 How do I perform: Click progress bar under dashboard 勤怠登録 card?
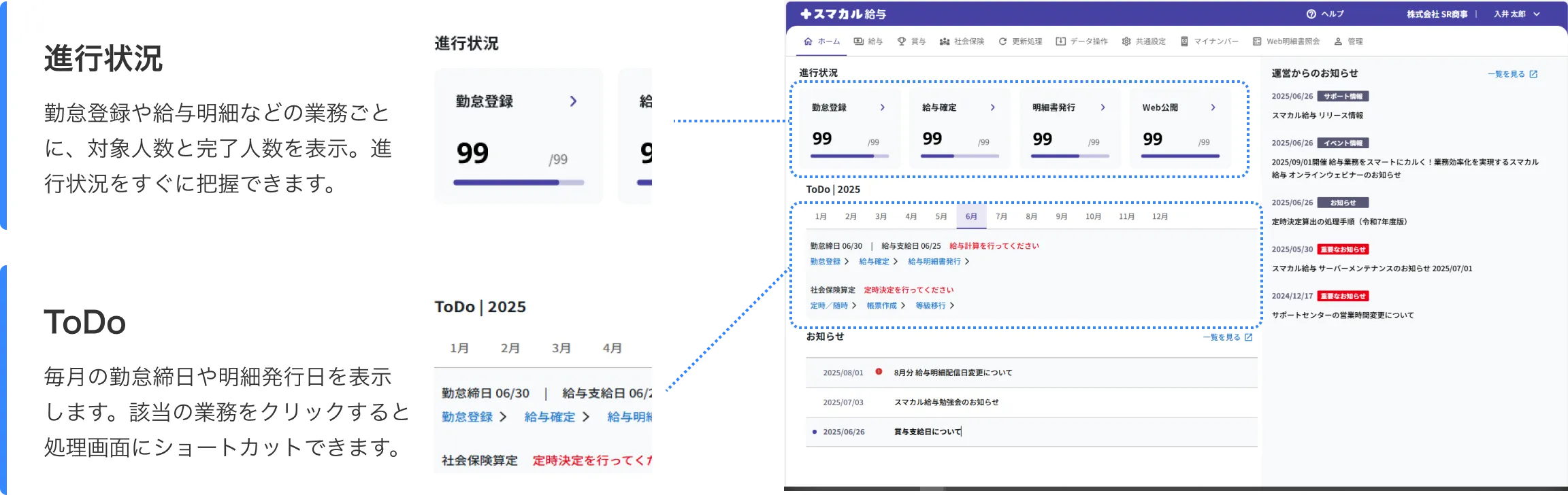(x=849, y=156)
